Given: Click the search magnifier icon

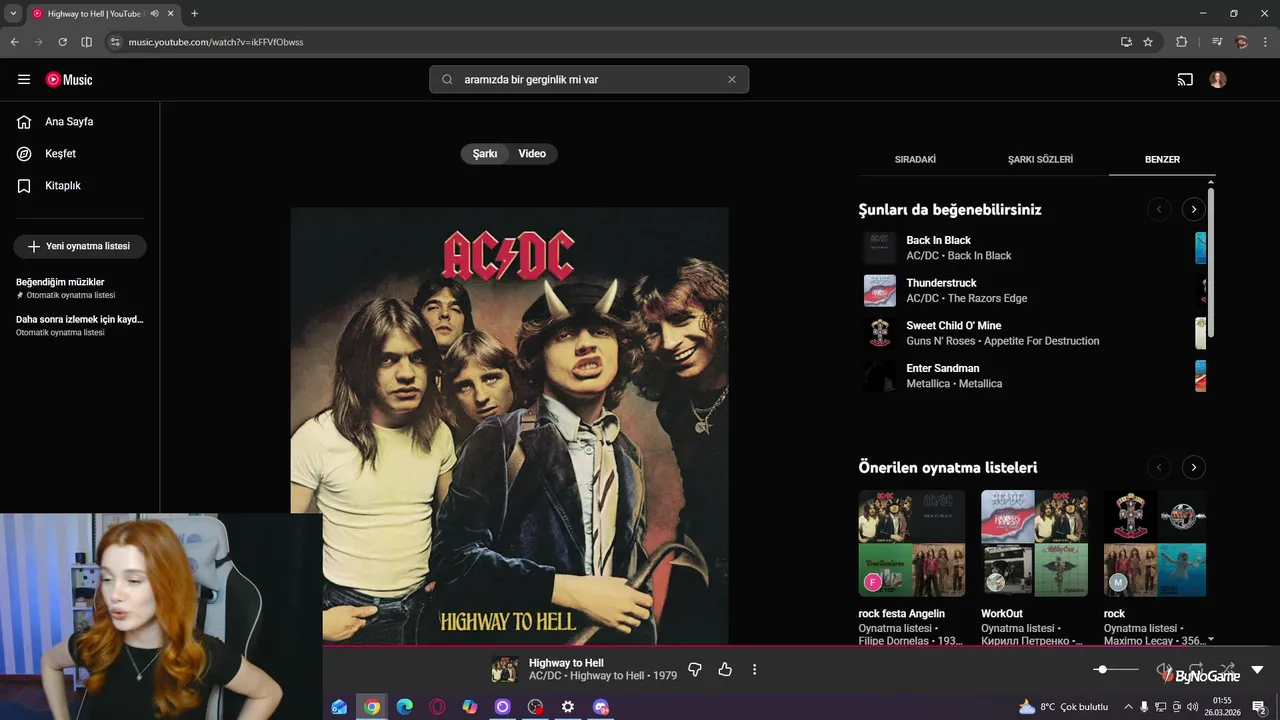Looking at the screenshot, I should point(447,79).
